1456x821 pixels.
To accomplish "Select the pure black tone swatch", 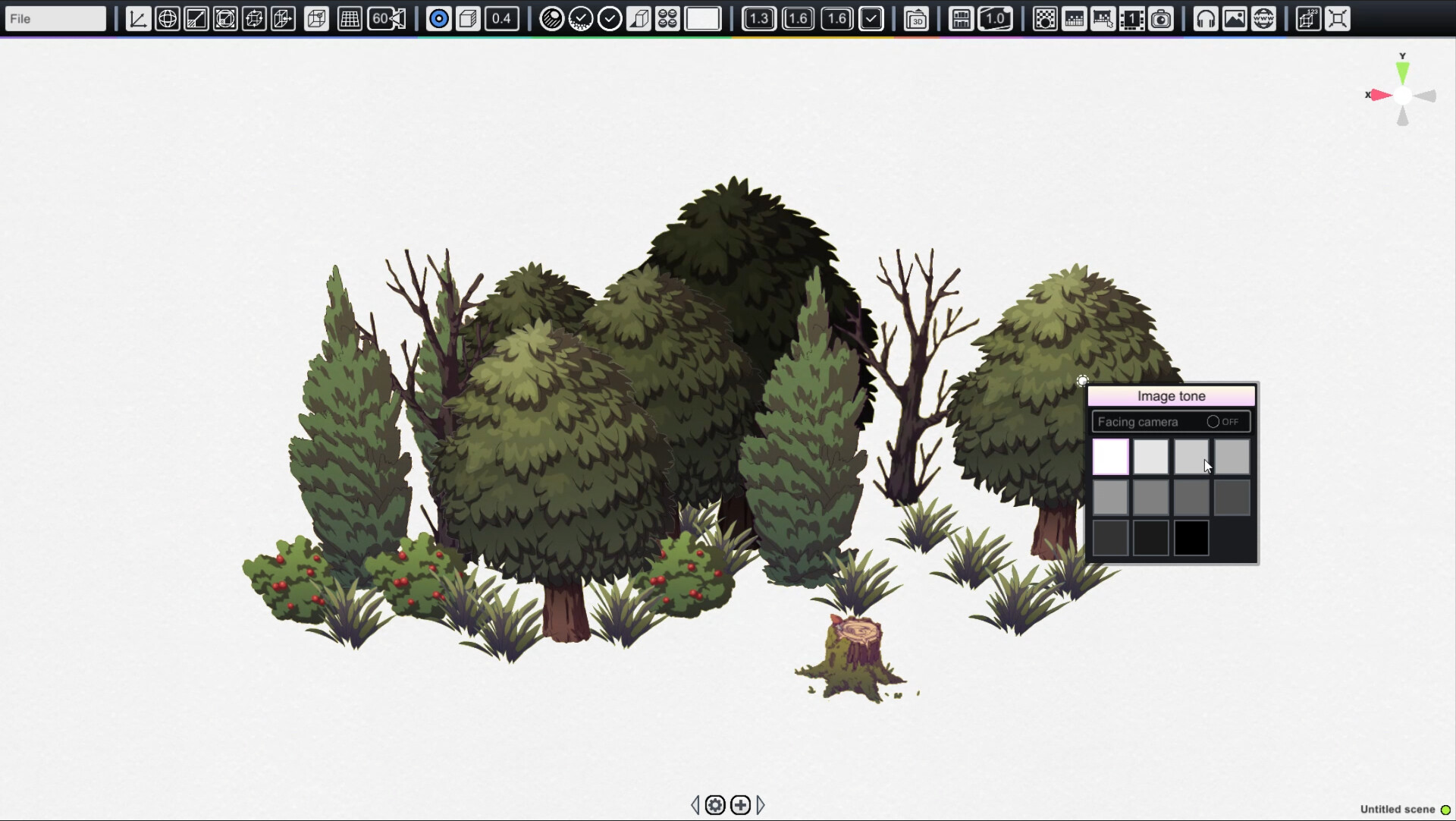I will click(1191, 538).
